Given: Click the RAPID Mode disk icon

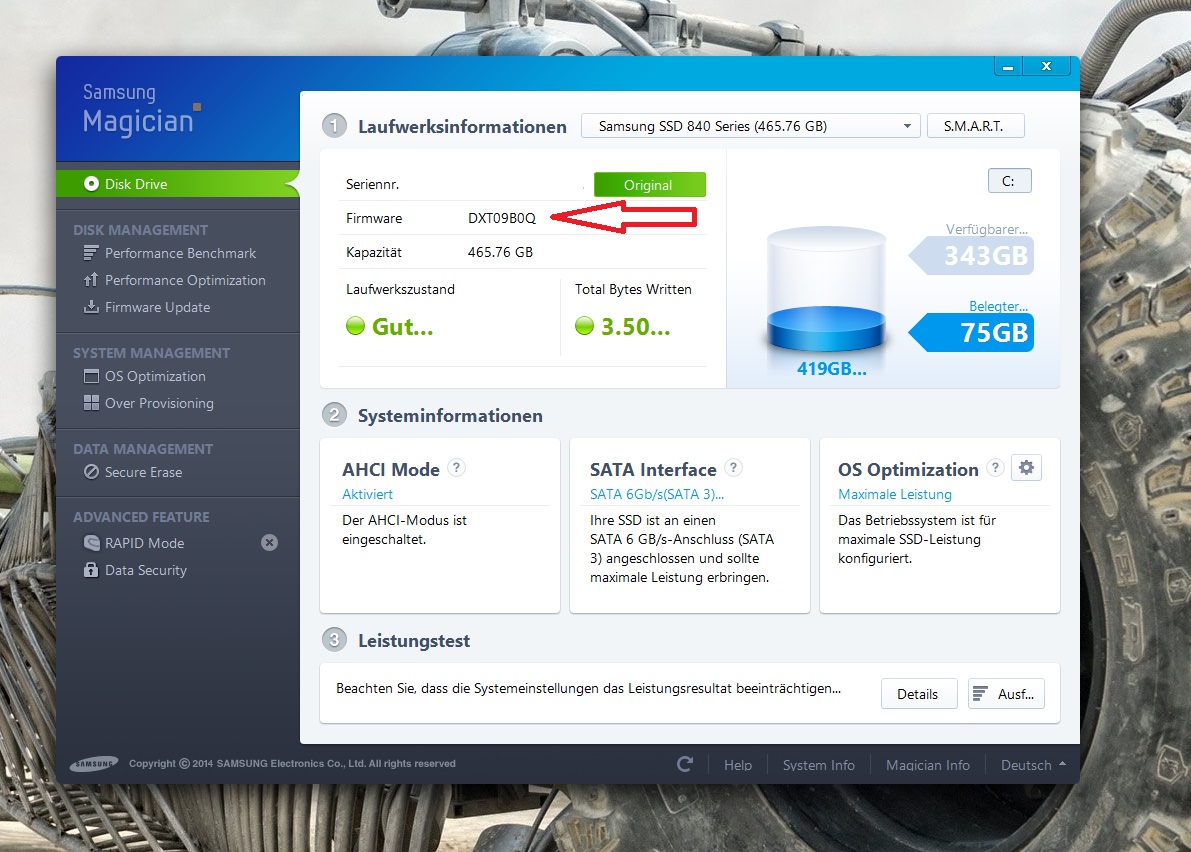Looking at the screenshot, I should (91, 543).
